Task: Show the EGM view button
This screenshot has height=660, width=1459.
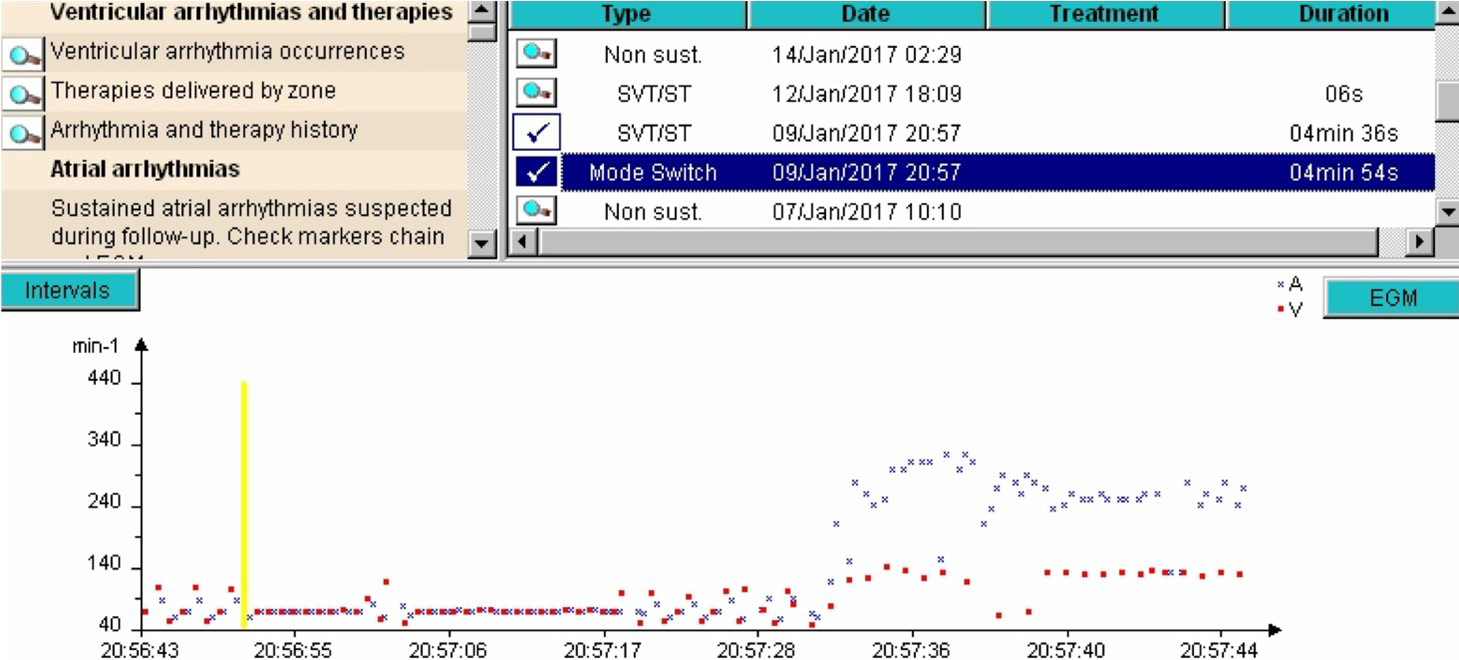Action: tap(1390, 298)
